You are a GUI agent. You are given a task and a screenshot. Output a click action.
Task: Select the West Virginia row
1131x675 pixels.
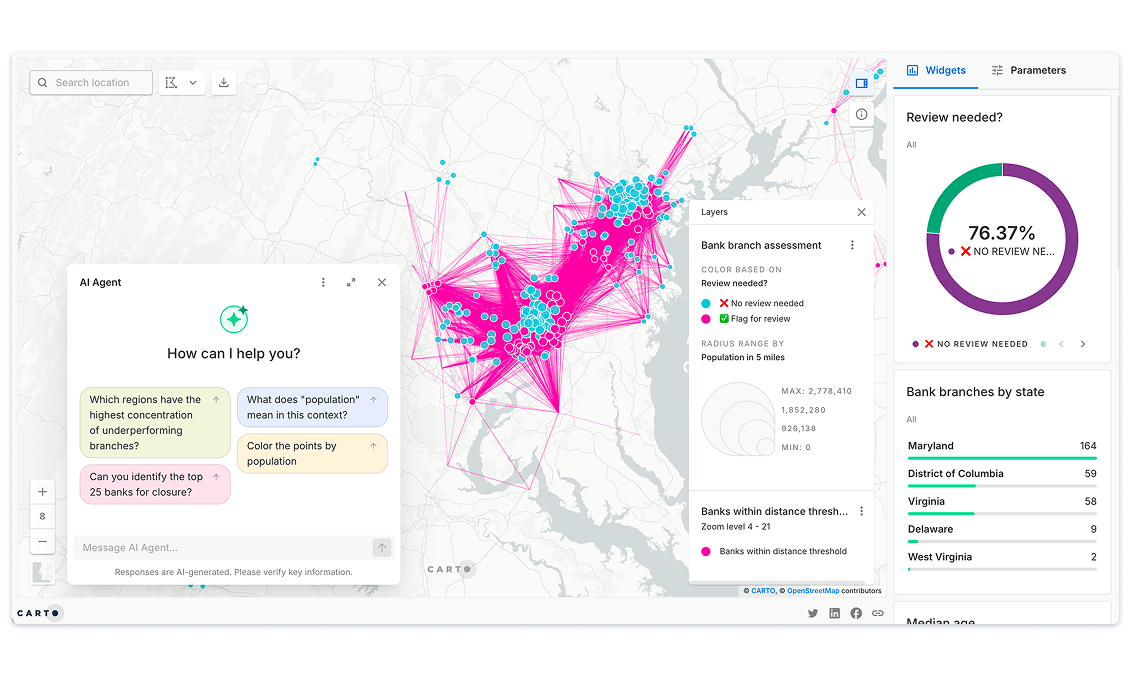pyautogui.click(x=1002, y=560)
